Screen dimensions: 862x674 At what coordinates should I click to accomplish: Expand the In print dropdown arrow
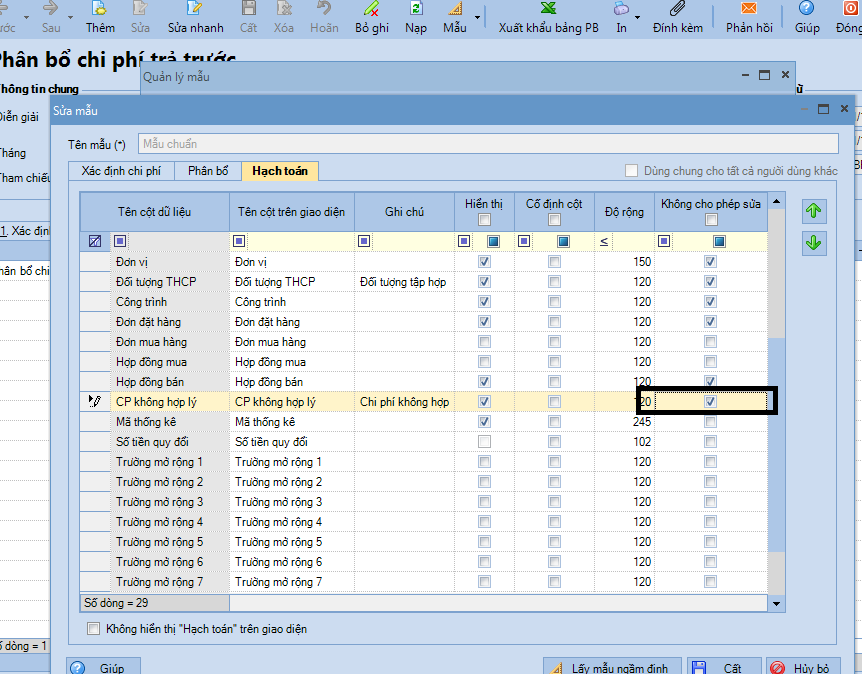pos(637,17)
